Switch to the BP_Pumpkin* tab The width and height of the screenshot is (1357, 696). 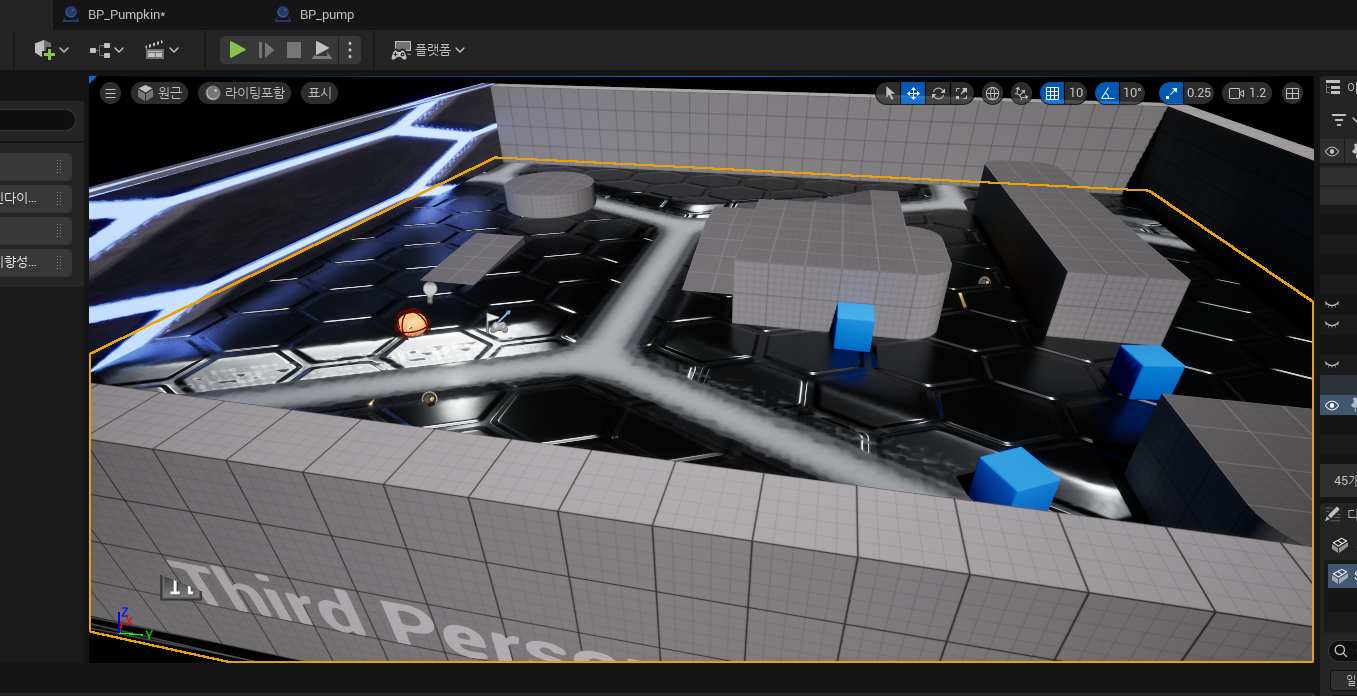pos(126,14)
